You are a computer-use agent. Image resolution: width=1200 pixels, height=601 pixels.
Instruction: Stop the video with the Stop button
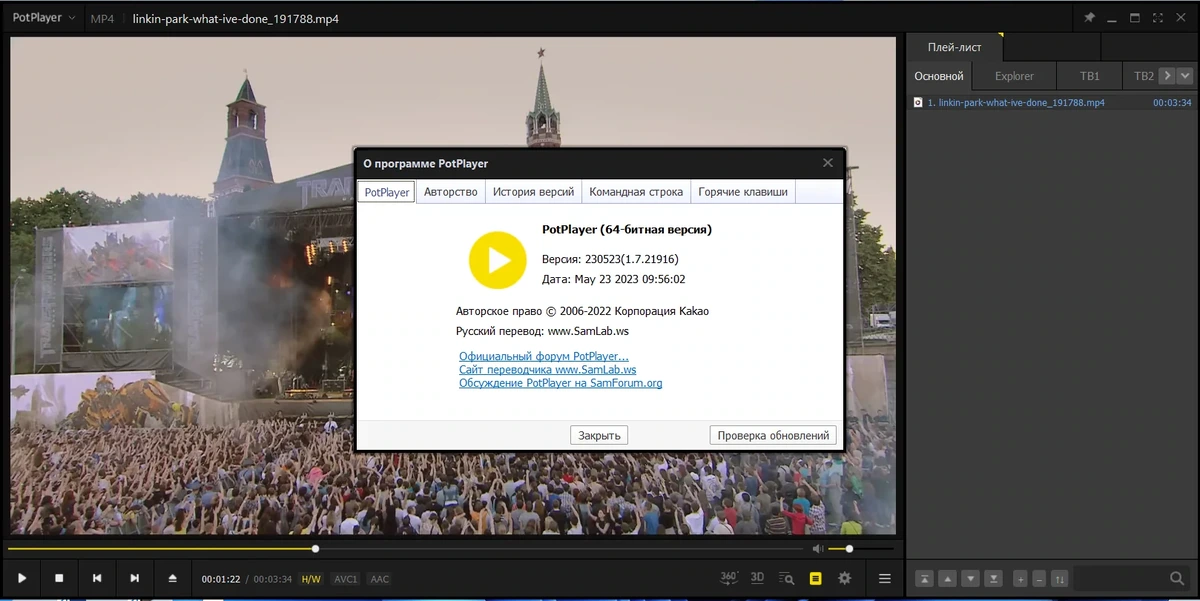click(x=59, y=578)
